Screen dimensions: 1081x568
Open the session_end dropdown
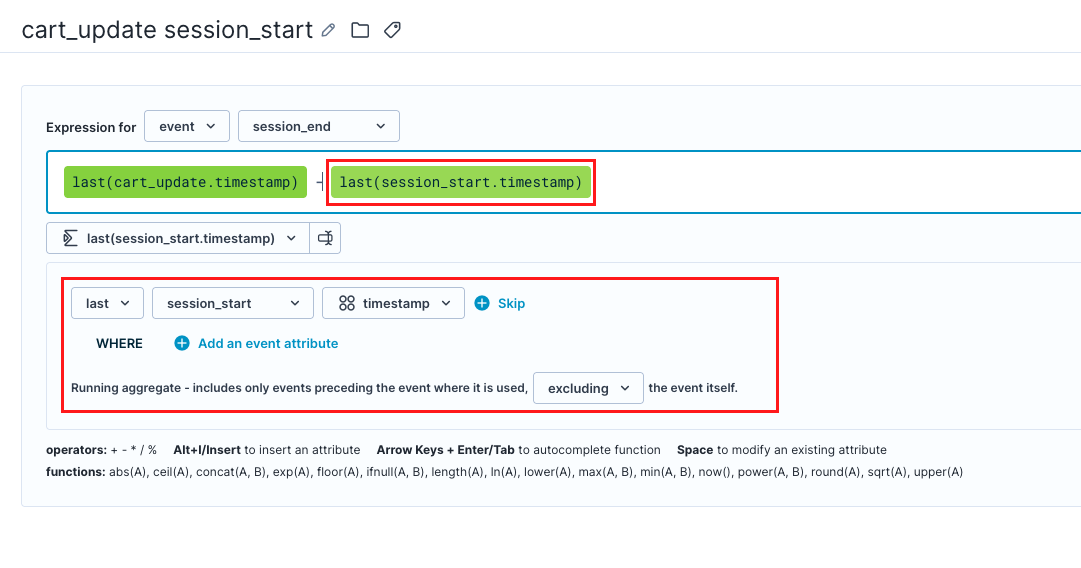(x=319, y=126)
